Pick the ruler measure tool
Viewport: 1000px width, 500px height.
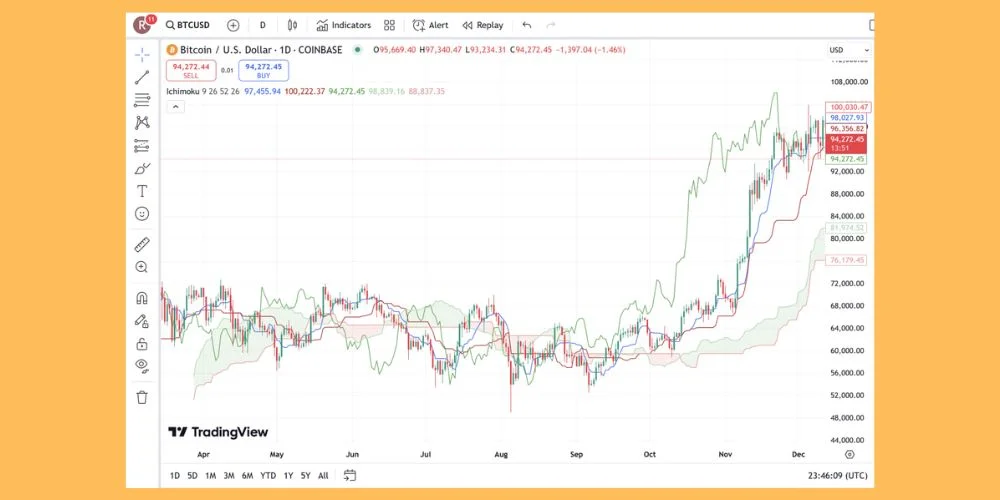point(142,244)
